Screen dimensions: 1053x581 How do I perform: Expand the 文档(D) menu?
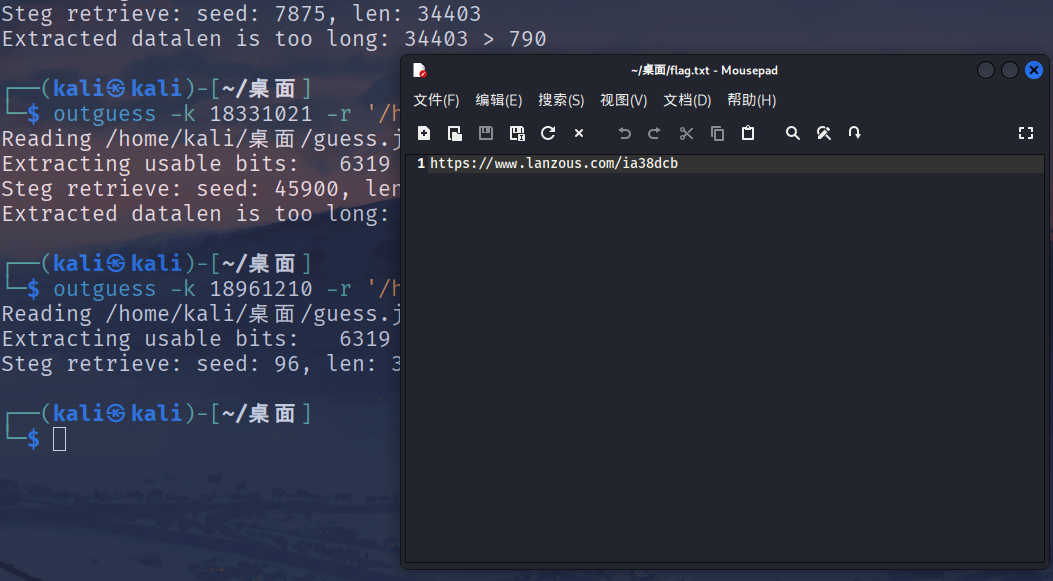687,100
